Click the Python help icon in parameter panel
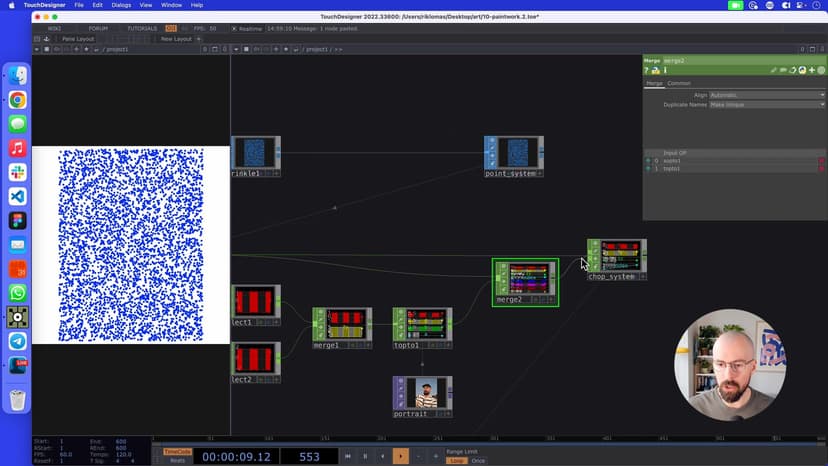 tap(656, 70)
